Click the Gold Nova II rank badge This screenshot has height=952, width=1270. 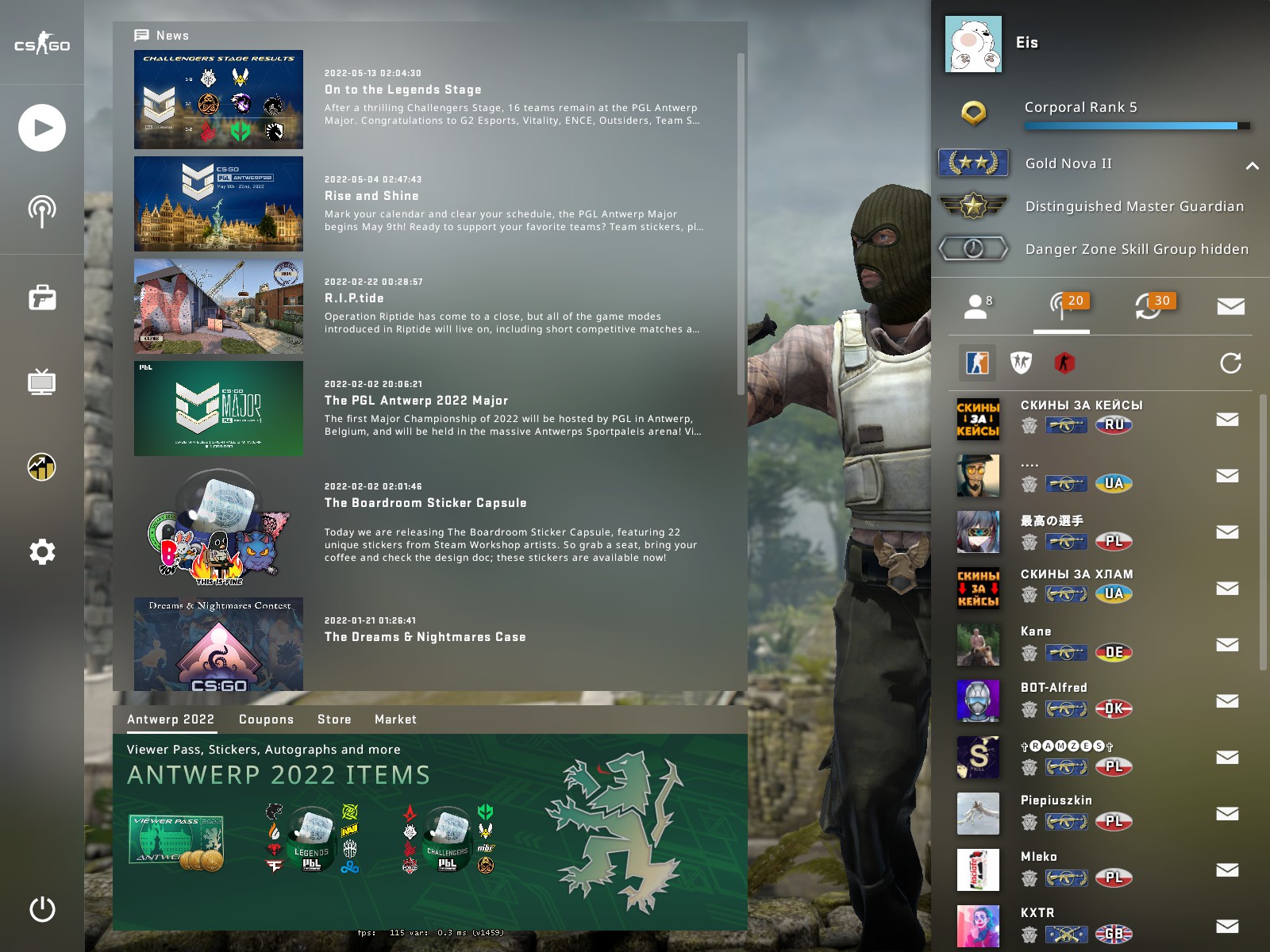click(973, 163)
